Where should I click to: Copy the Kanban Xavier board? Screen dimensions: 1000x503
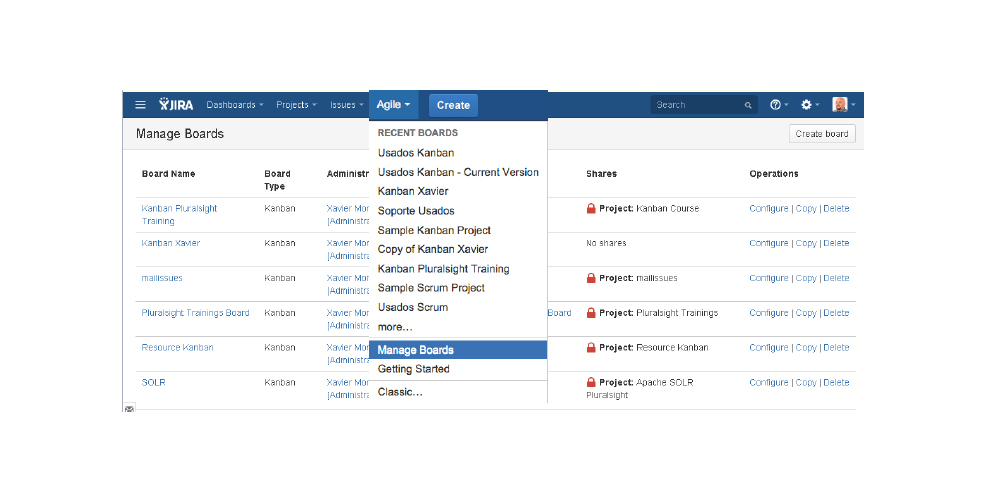[x=806, y=243]
